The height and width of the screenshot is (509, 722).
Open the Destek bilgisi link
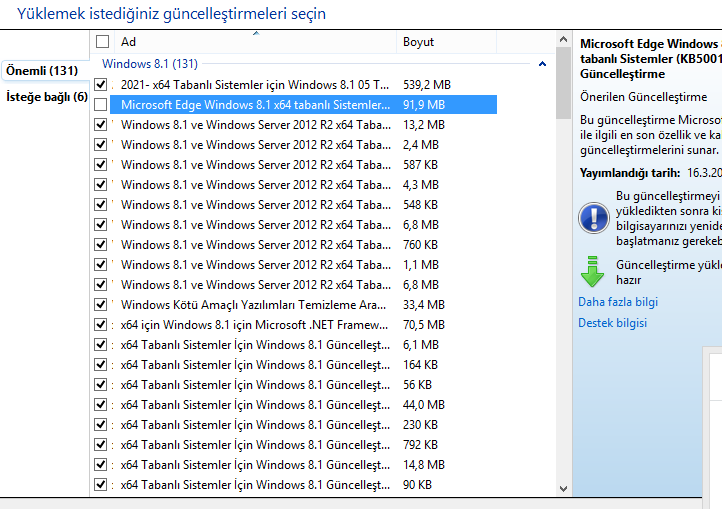pyautogui.click(x=612, y=323)
